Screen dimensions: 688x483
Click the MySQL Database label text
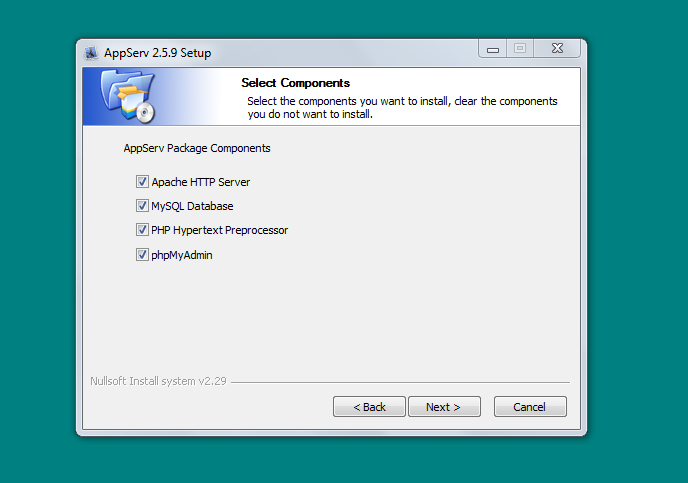click(192, 206)
